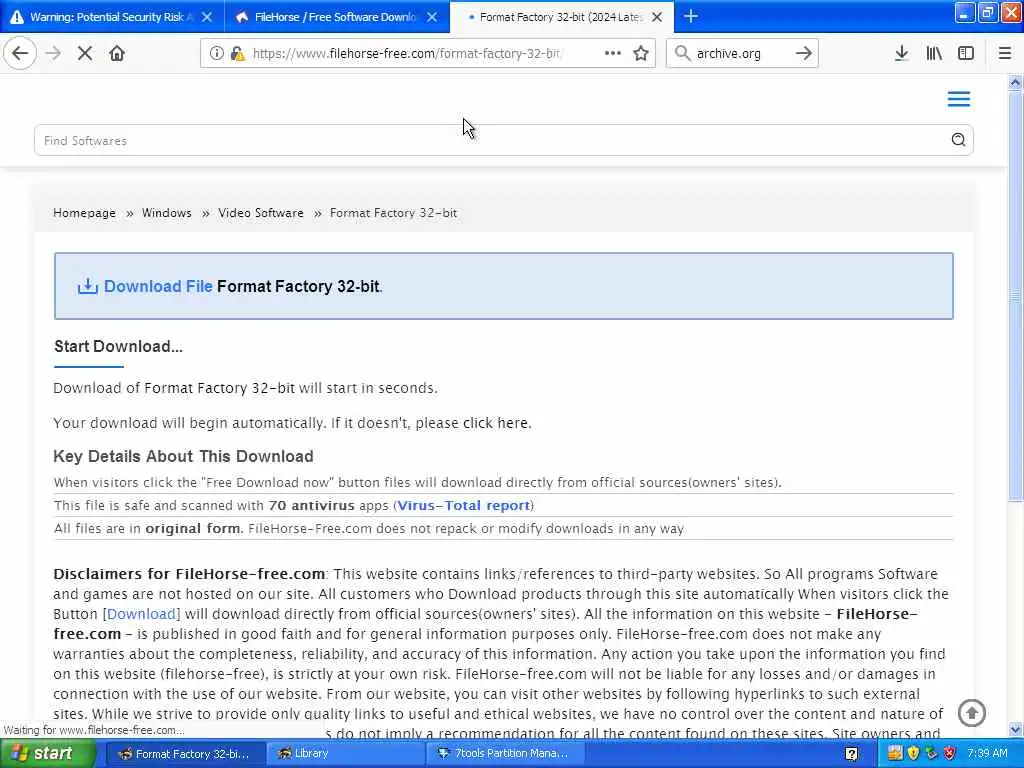Click the Format Factory 32-bit breadcrumb
This screenshot has height=768, width=1024.
click(393, 213)
